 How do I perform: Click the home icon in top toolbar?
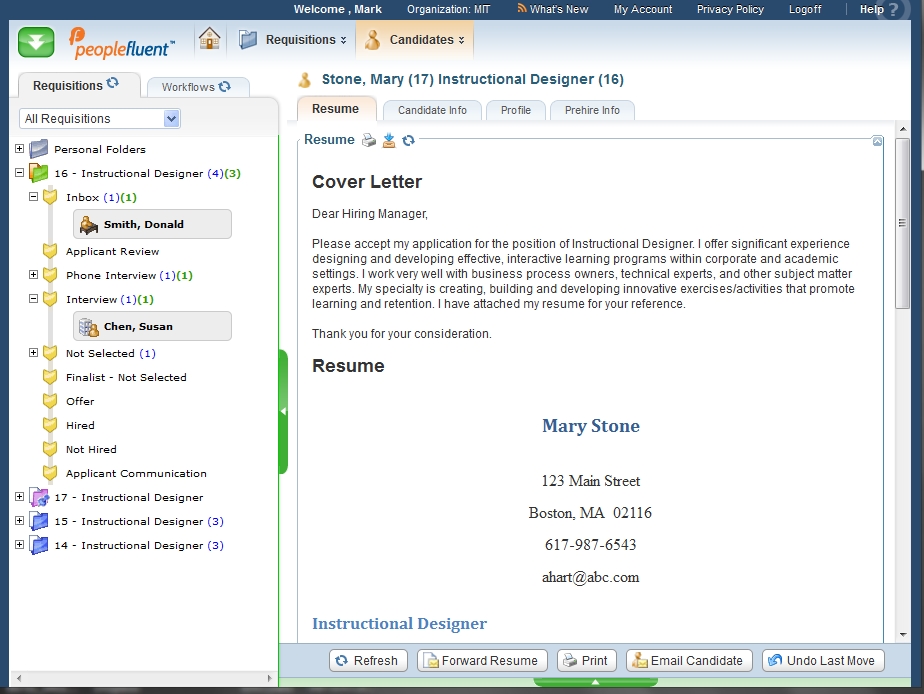[209, 40]
